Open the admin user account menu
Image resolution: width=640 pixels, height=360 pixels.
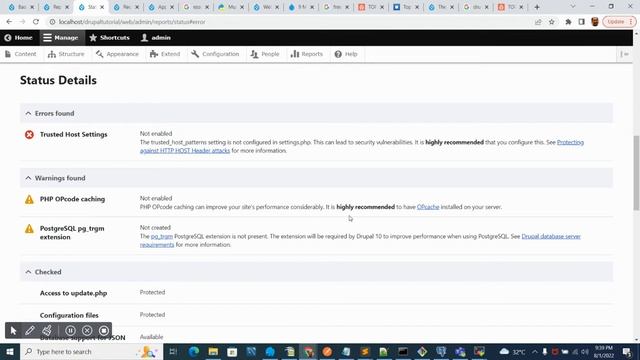click(156, 38)
